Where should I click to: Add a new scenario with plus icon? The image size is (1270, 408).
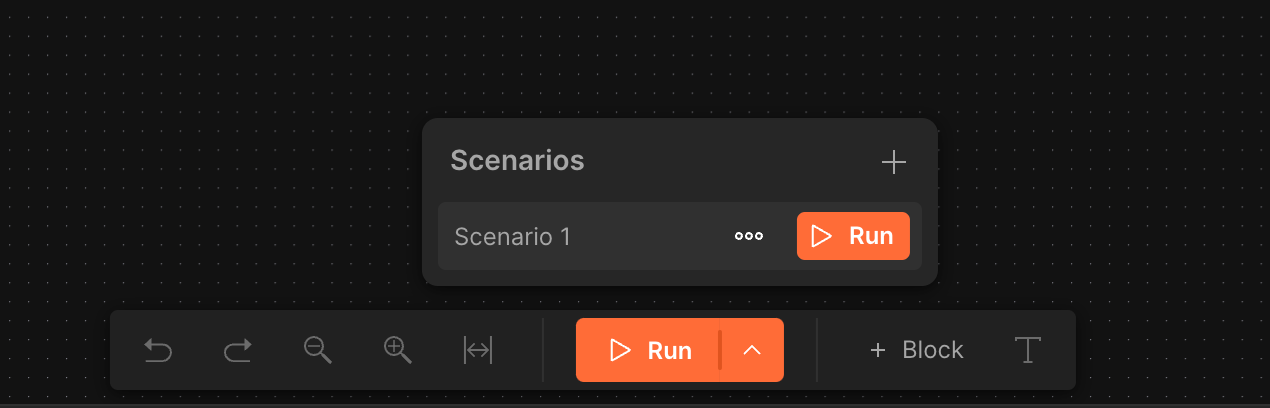pyautogui.click(x=893, y=162)
